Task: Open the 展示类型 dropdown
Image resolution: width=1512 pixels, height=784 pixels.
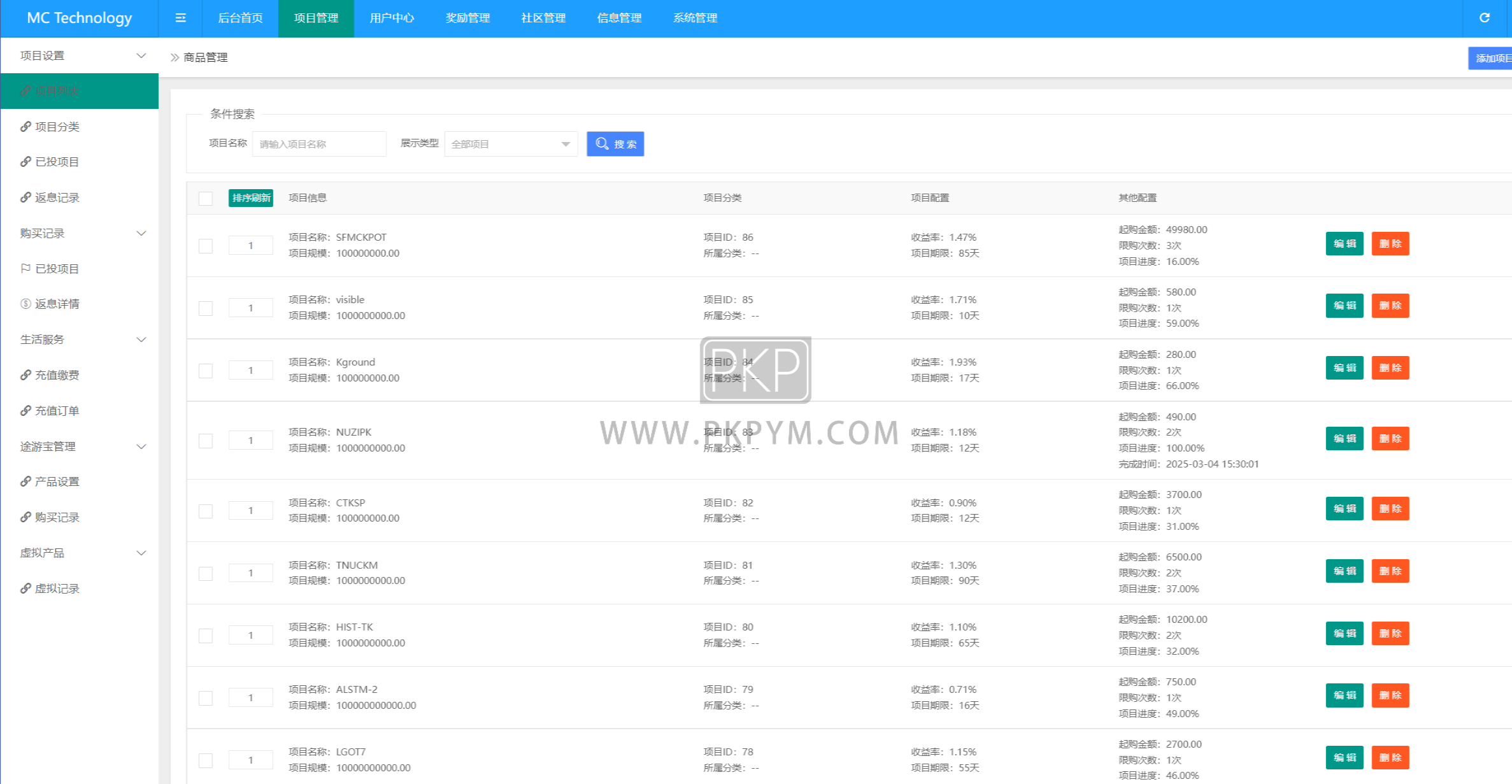Action: (511, 144)
